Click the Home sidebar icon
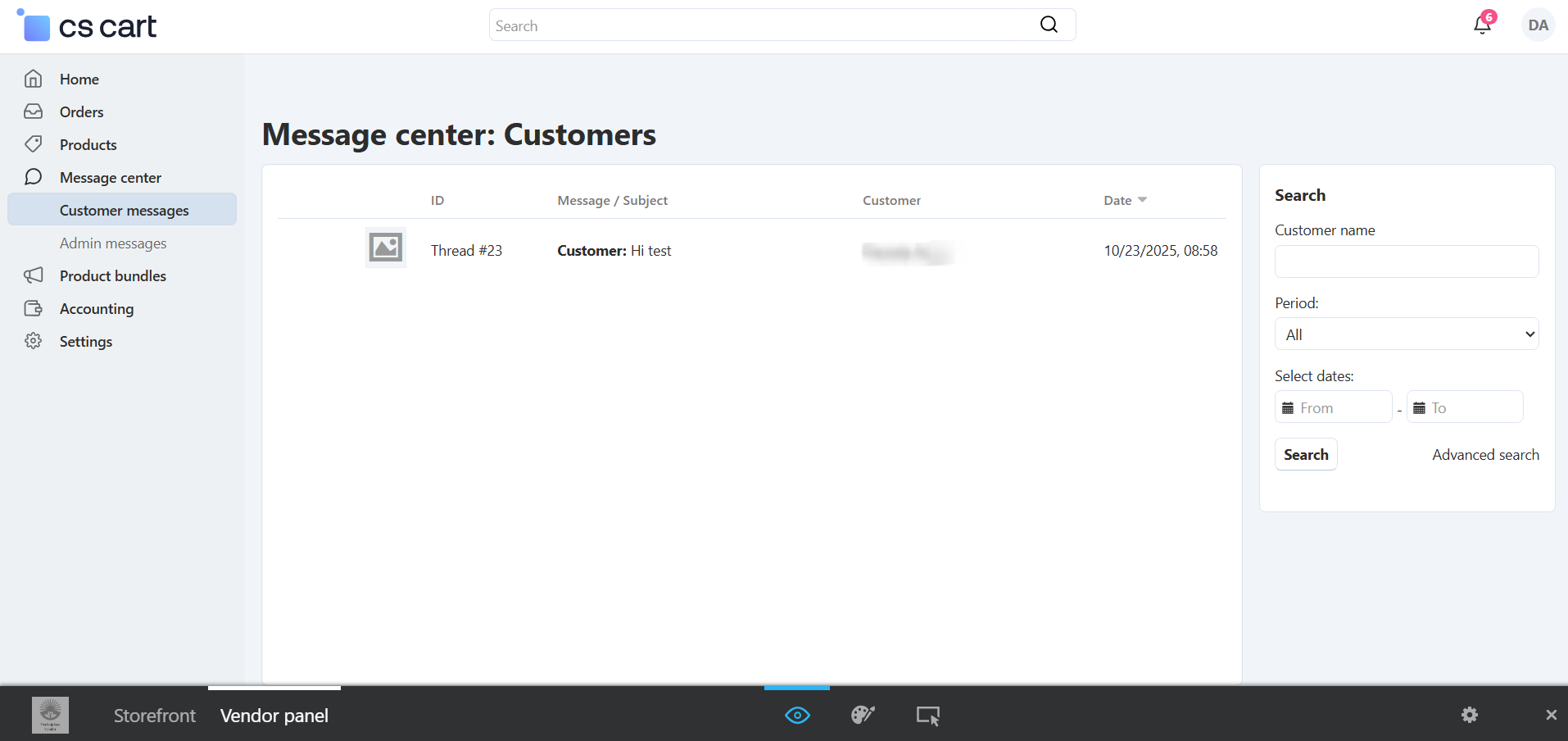Viewport: 1568px width, 741px height. click(x=34, y=80)
